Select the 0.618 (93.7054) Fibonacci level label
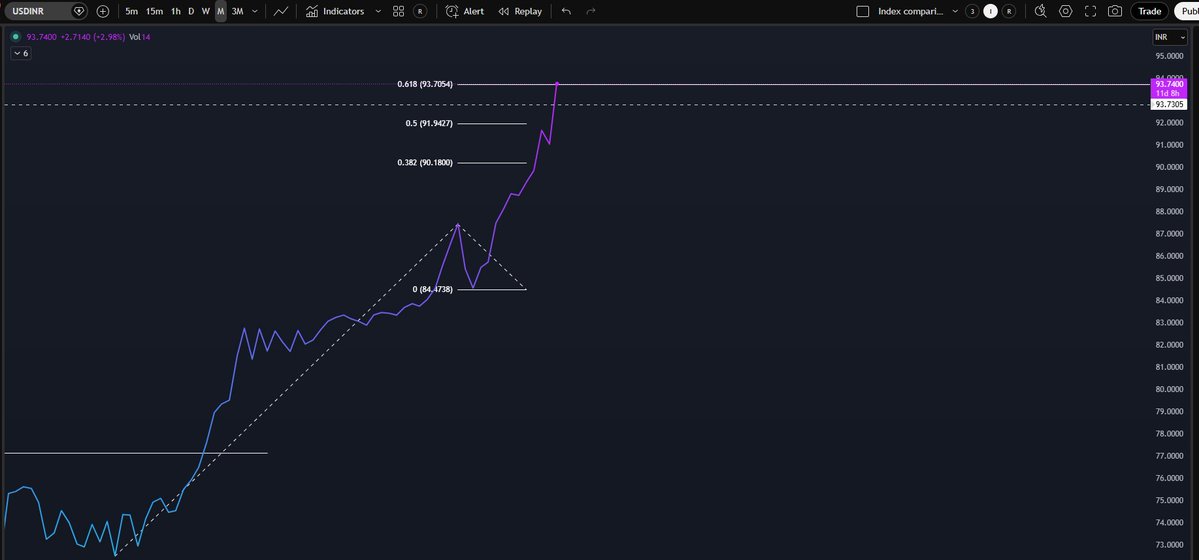The height and width of the screenshot is (560, 1199). (425, 84)
